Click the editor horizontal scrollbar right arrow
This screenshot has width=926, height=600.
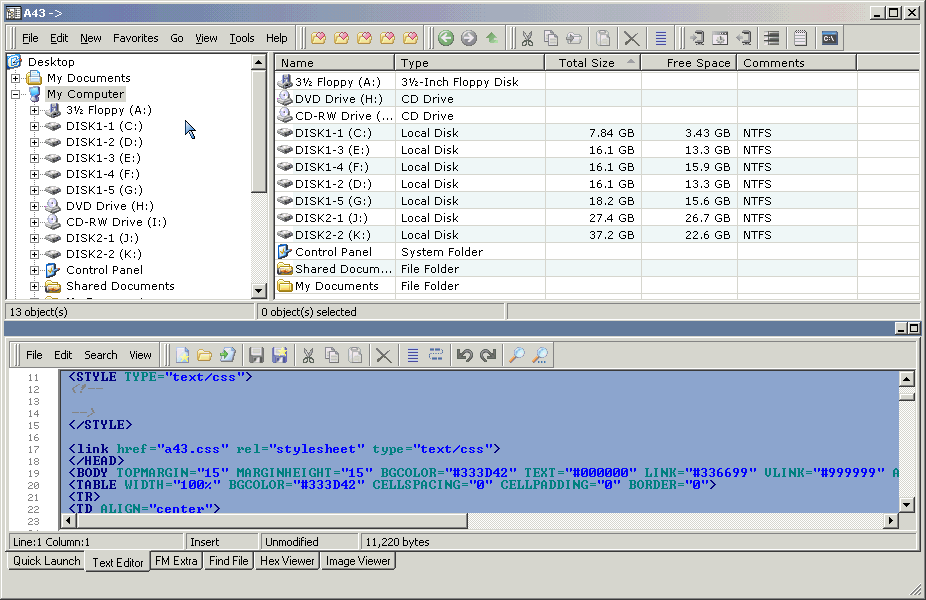click(x=890, y=521)
